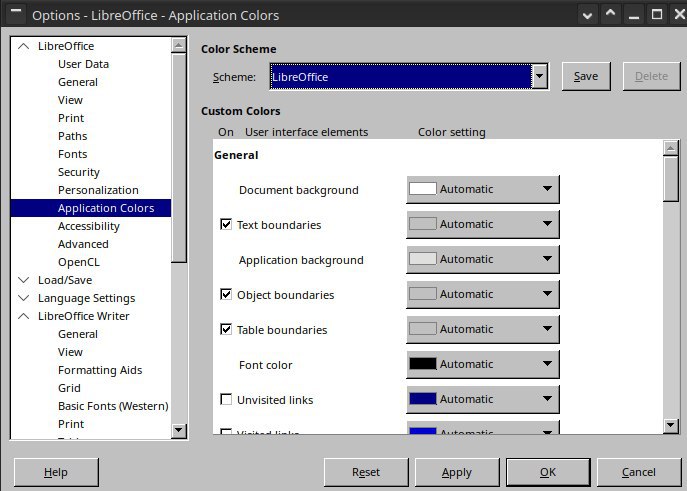
Task: Click the Scheme name field showing LibreOffice
Action: point(401,77)
